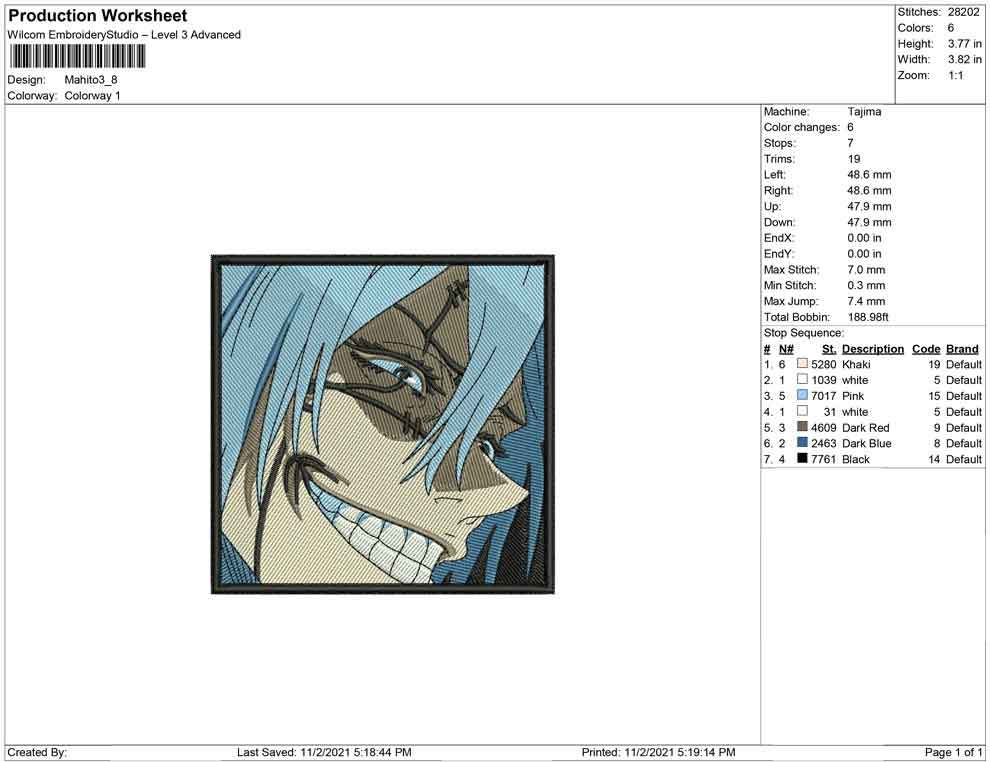Click the 'Created By:' footer label
990x762 pixels.
click(x=37, y=752)
